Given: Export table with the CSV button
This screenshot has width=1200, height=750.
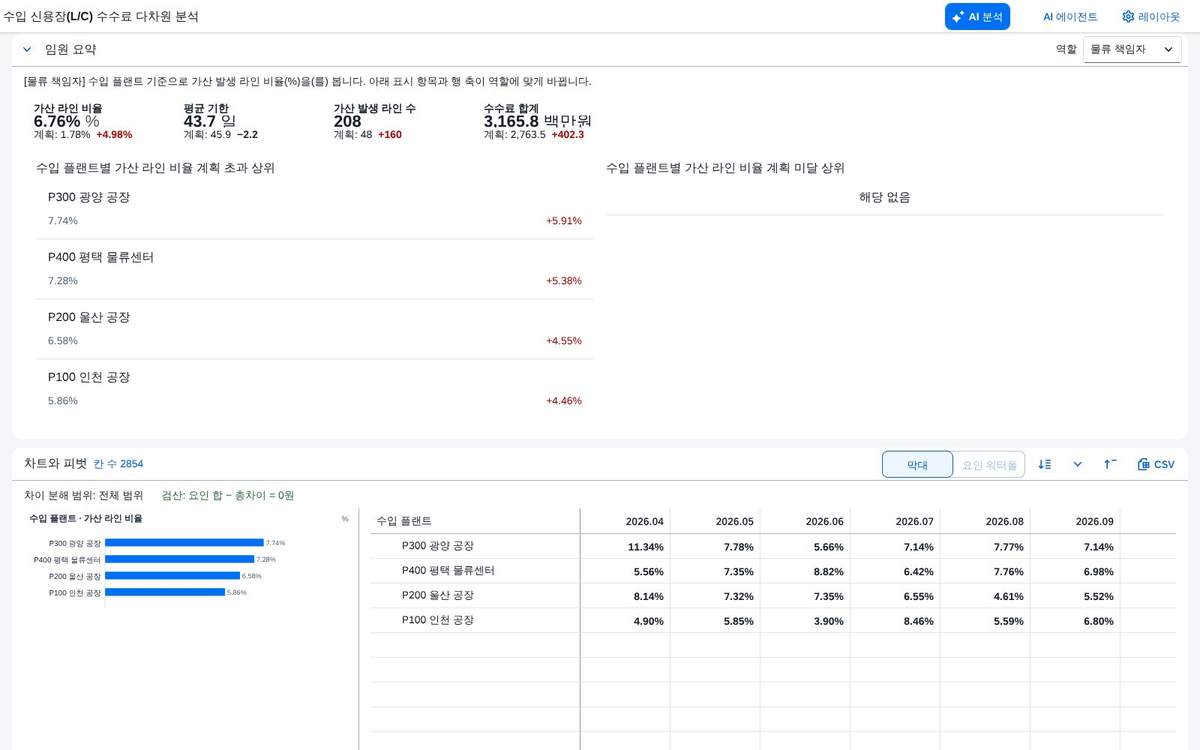Looking at the screenshot, I should pos(1156,464).
